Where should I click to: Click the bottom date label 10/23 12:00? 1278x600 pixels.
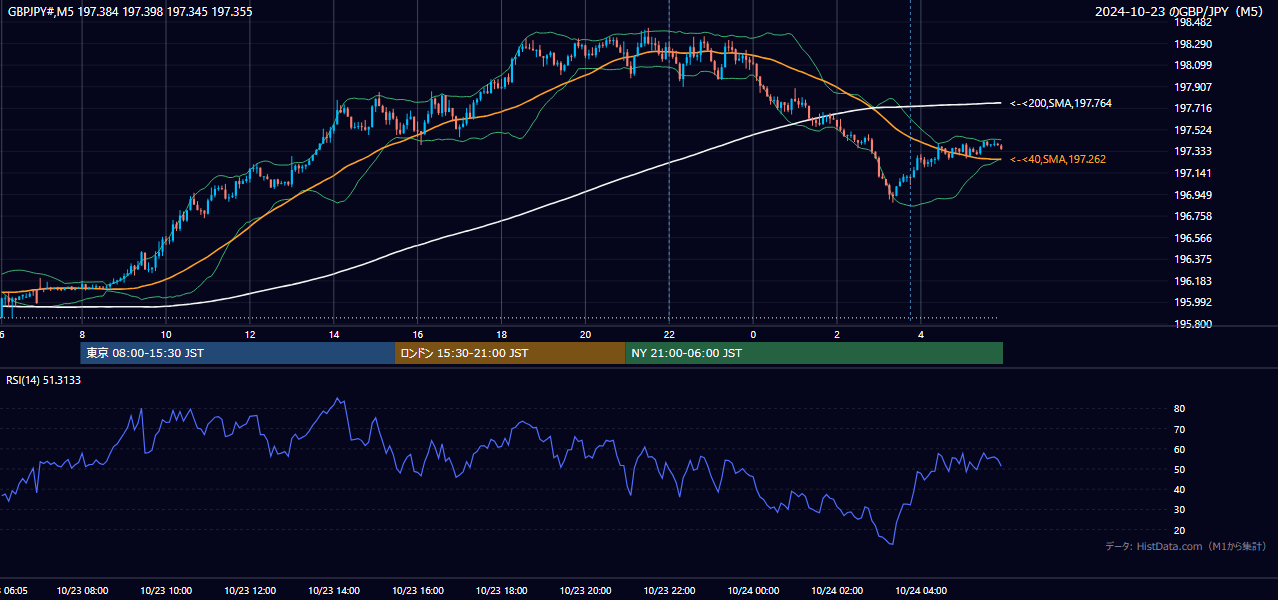coord(250,591)
